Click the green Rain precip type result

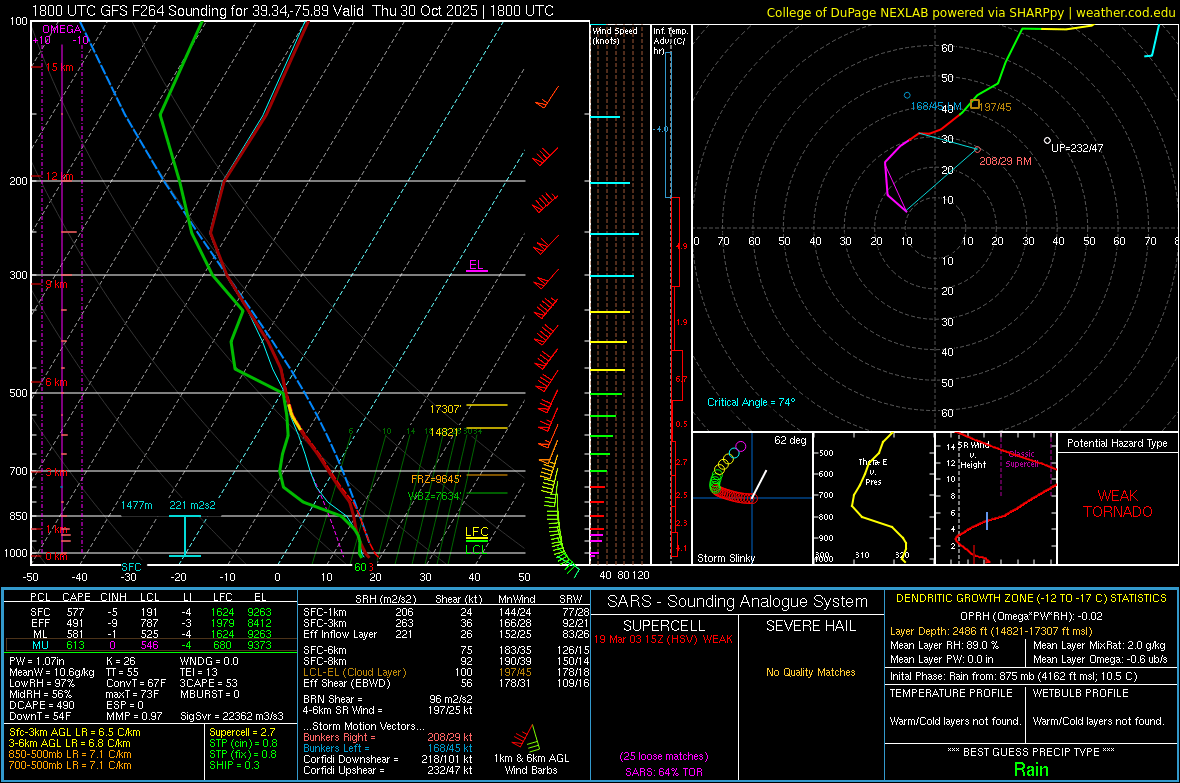(x=1031, y=769)
